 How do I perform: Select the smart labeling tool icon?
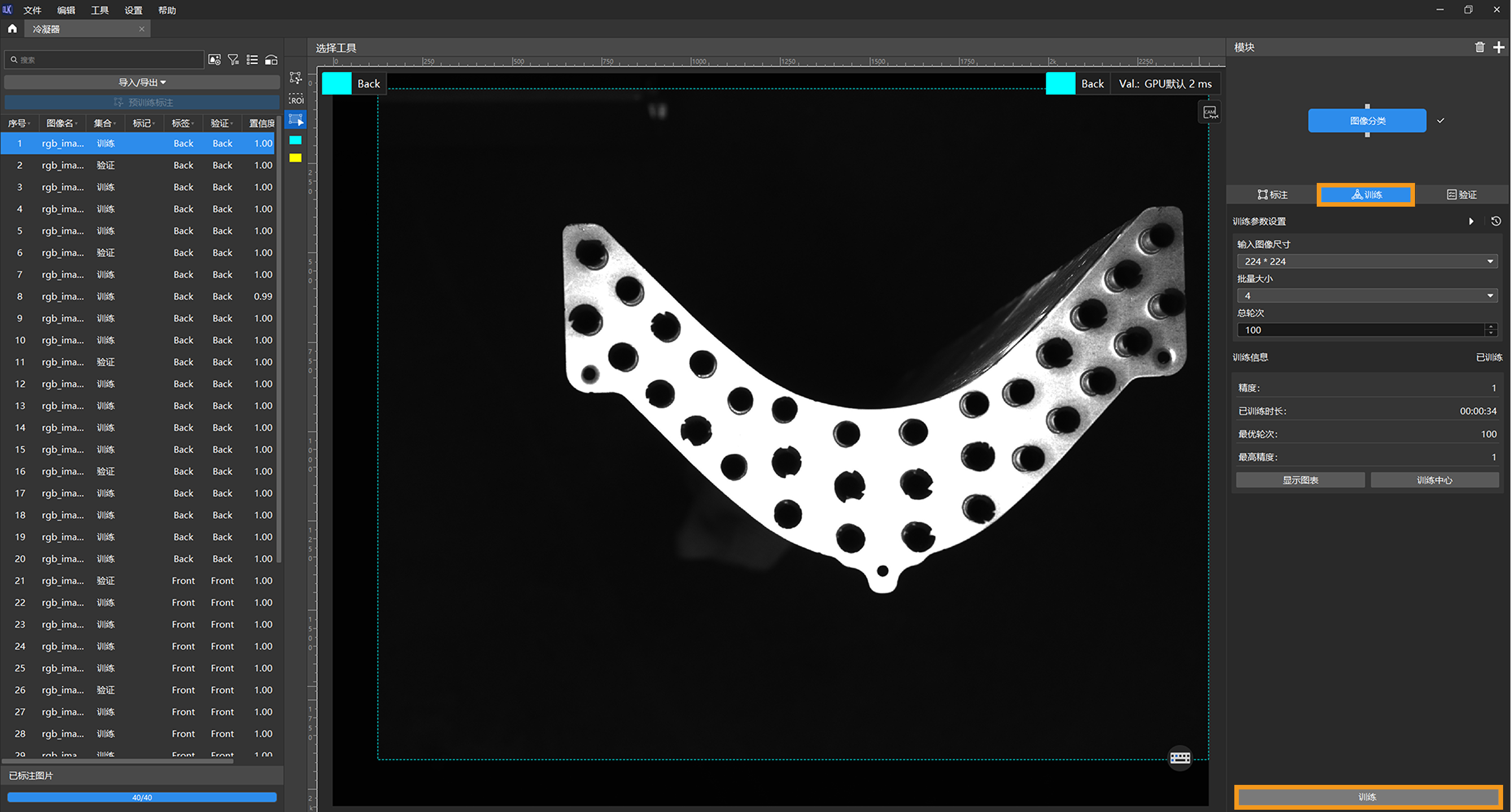296,77
